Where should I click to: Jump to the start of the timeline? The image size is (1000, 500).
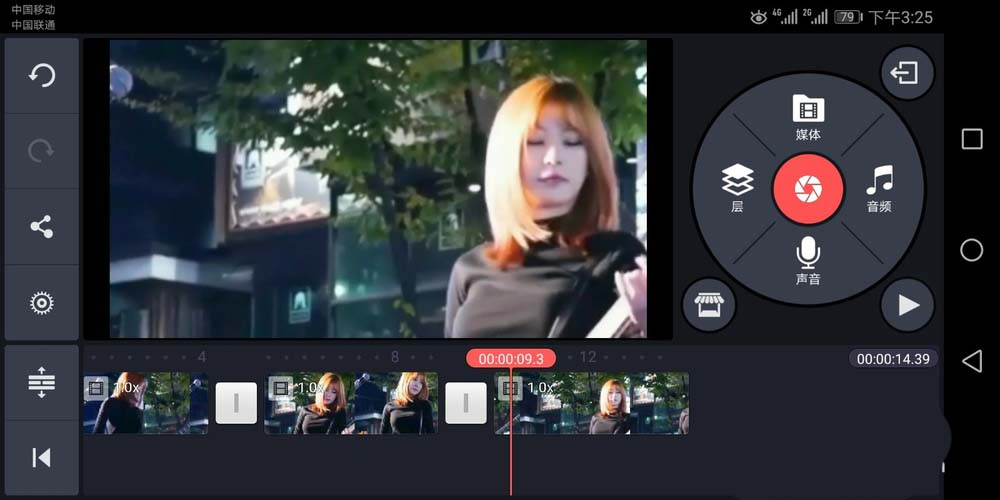pos(41,457)
